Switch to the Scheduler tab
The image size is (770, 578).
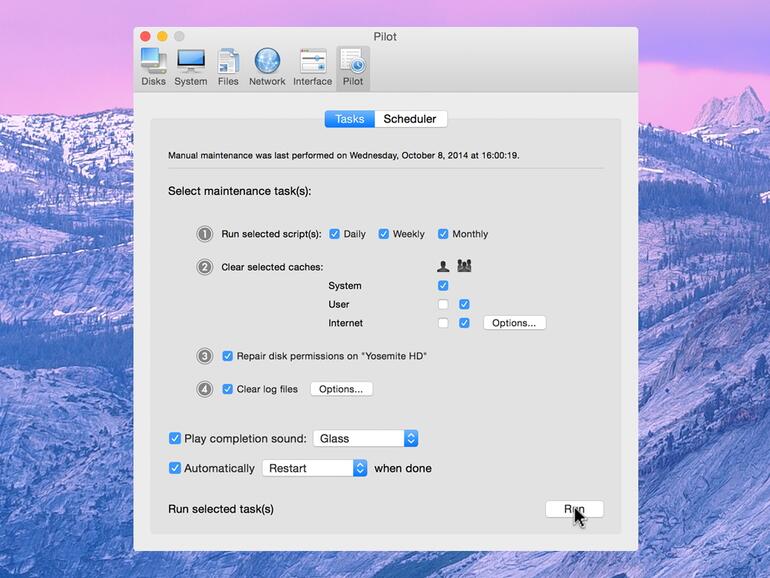(x=410, y=119)
